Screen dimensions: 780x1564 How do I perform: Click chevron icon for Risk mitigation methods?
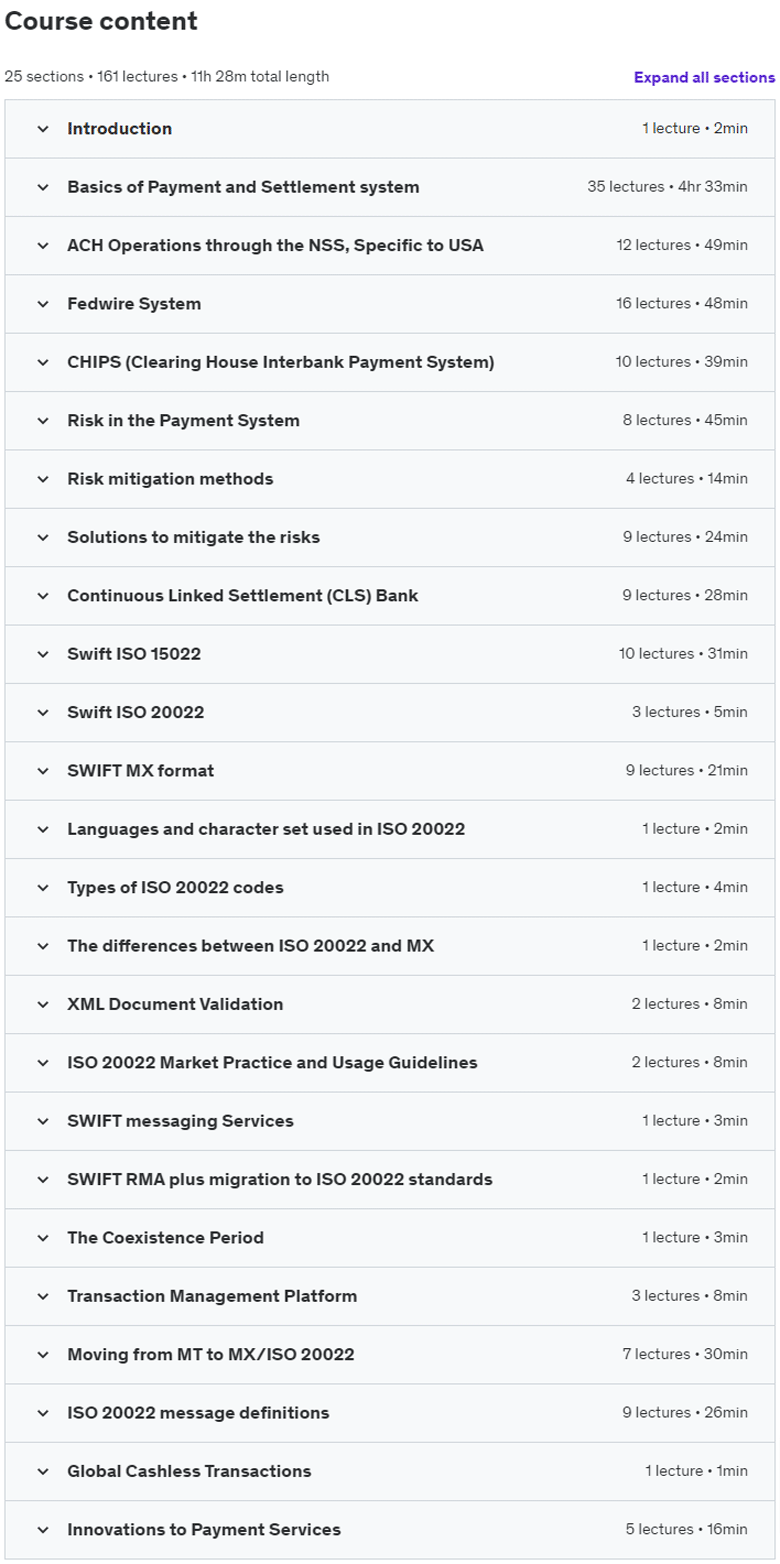click(x=43, y=479)
